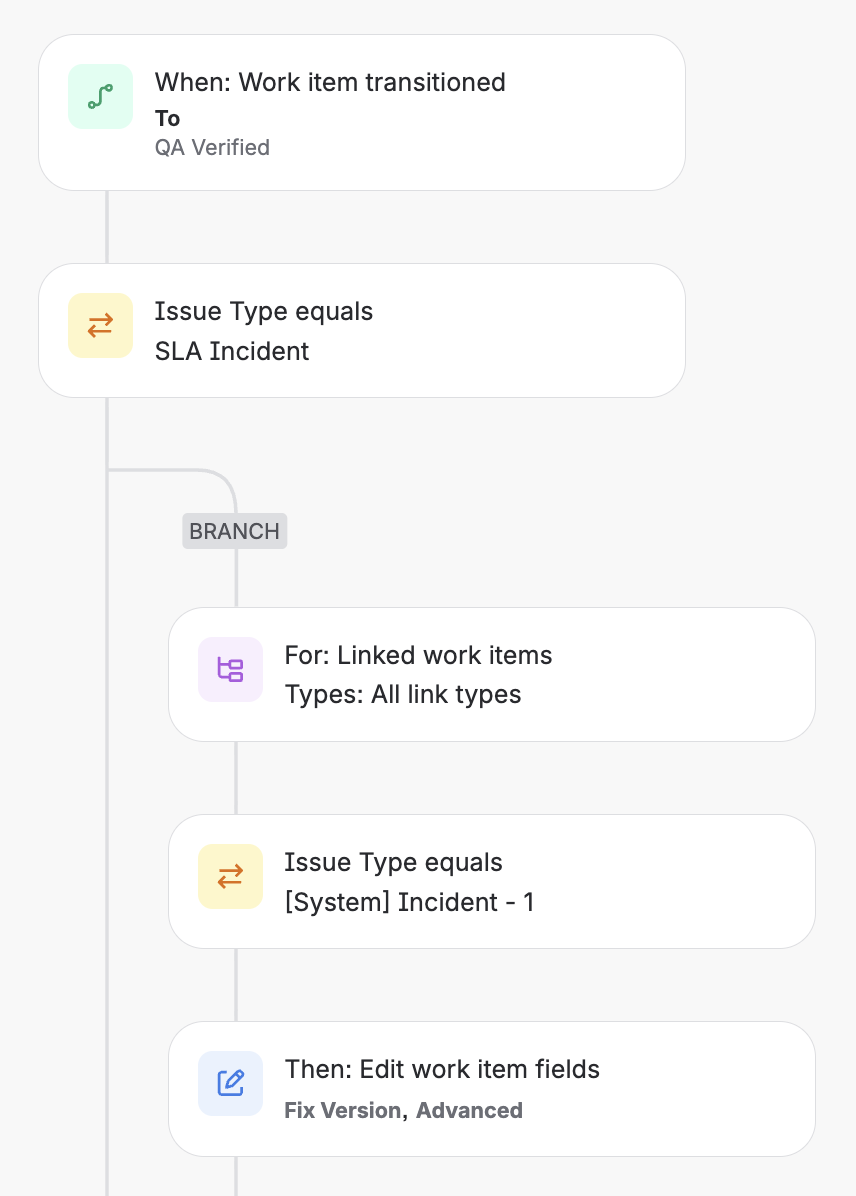The image size is (856, 1196).
Task: Click the BRANCH label tag
Action: [235, 531]
